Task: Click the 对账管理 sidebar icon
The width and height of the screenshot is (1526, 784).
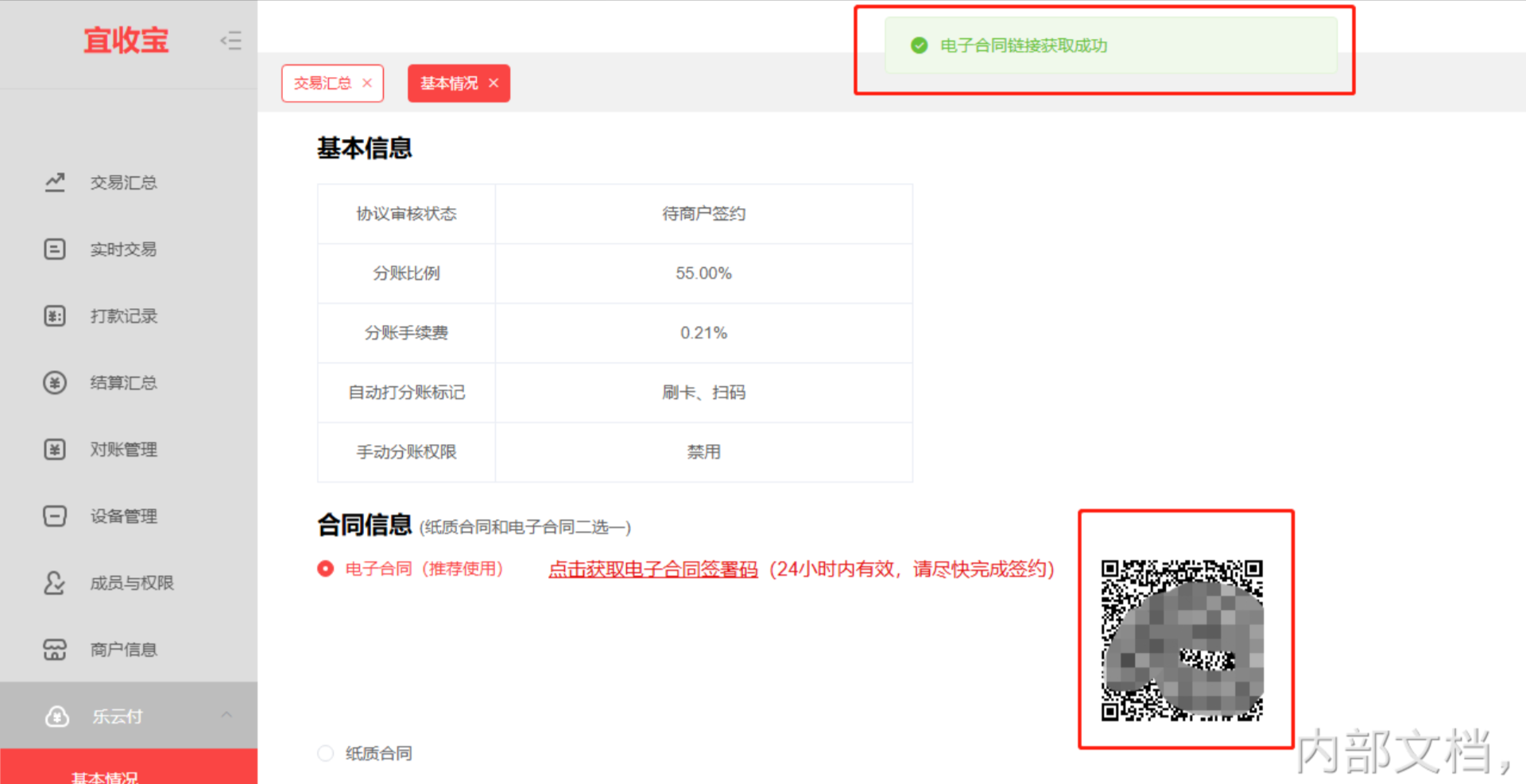Action: pyautogui.click(x=55, y=450)
